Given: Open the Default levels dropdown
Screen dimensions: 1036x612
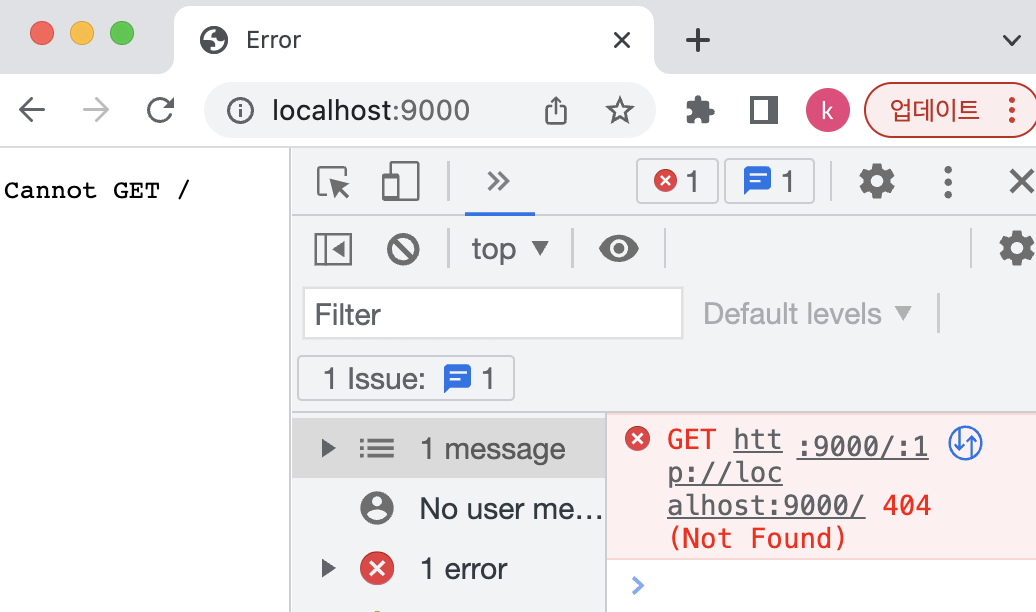Looking at the screenshot, I should (x=808, y=314).
